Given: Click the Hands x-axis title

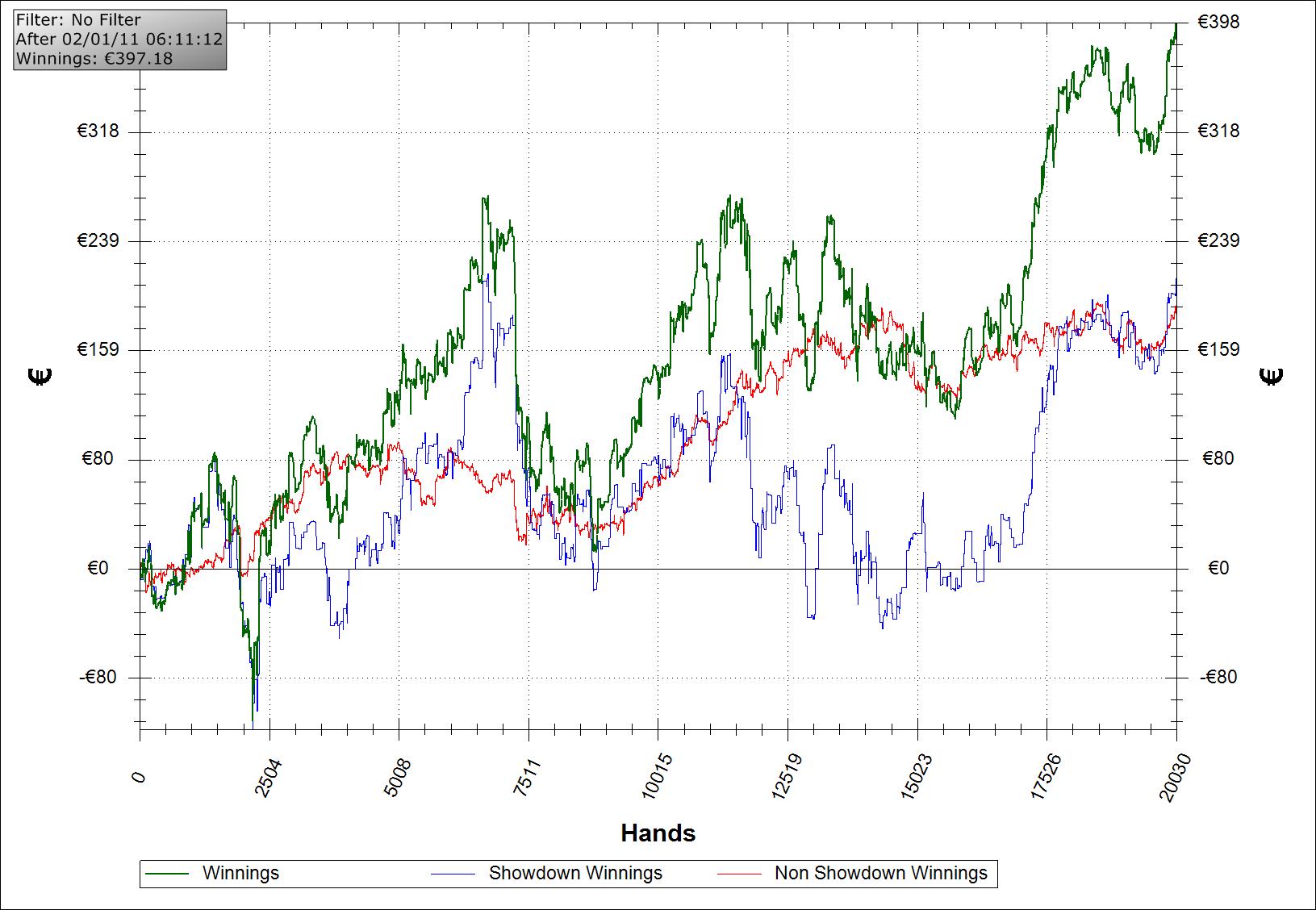Looking at the screenshot, I should click(x=658, y=833).
